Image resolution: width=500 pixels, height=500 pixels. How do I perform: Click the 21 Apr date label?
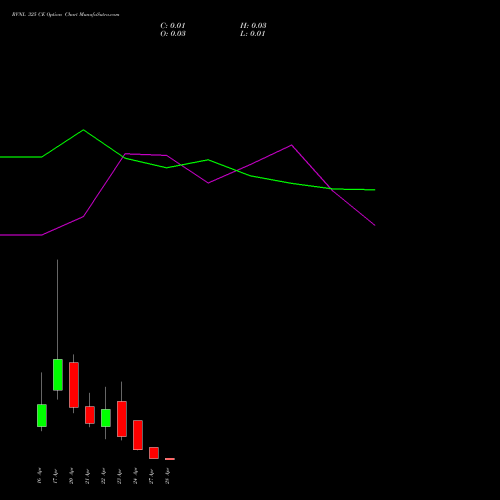coord(88,476)
